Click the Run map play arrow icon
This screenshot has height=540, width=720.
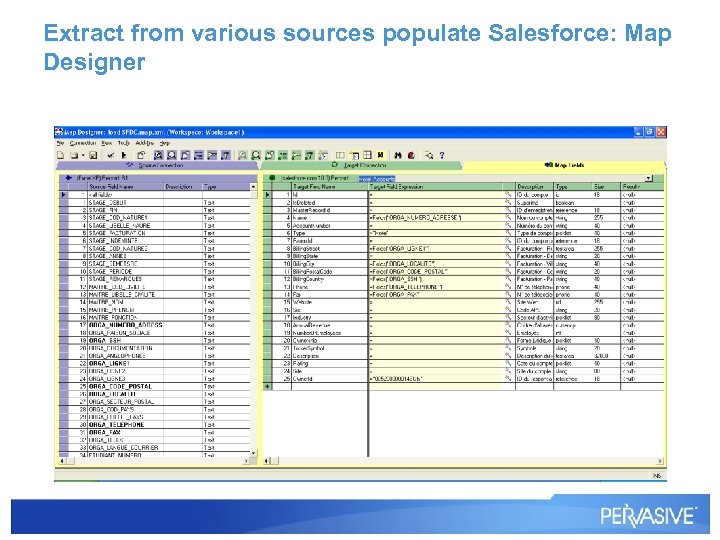point(124,155)
